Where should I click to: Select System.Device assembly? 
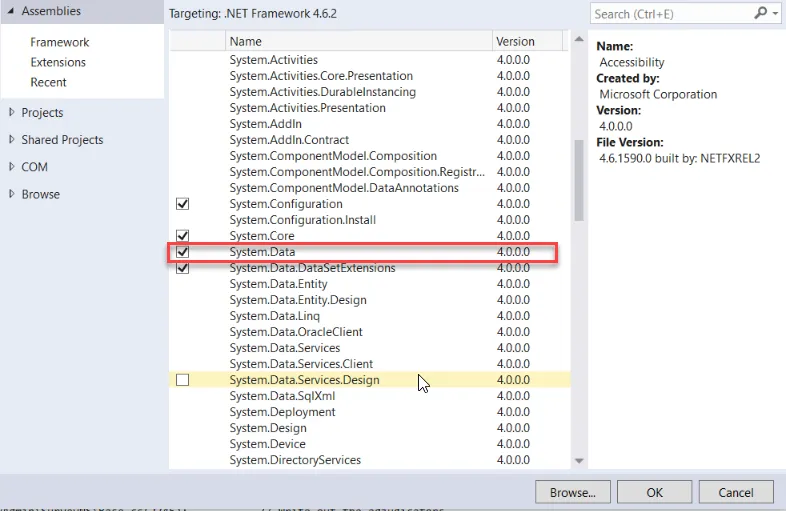click(x=369, y=444)
